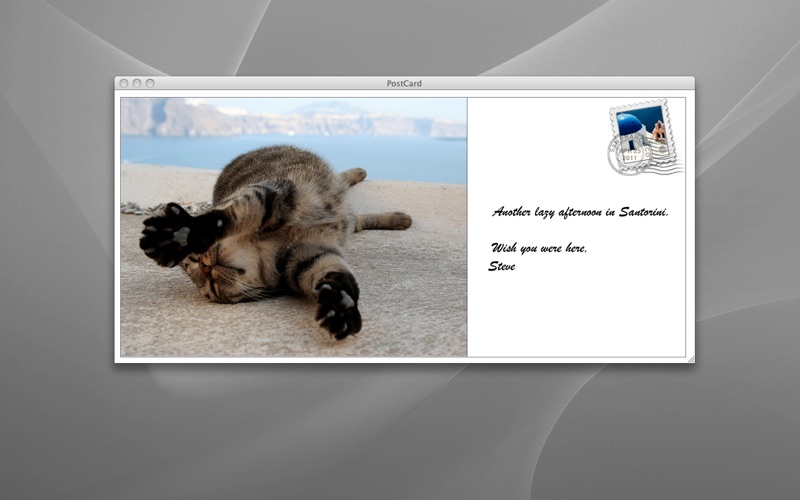Click the Santorini postage stamp
The height and width of the screenshot is (500, 800).
(x=643, y=132)
